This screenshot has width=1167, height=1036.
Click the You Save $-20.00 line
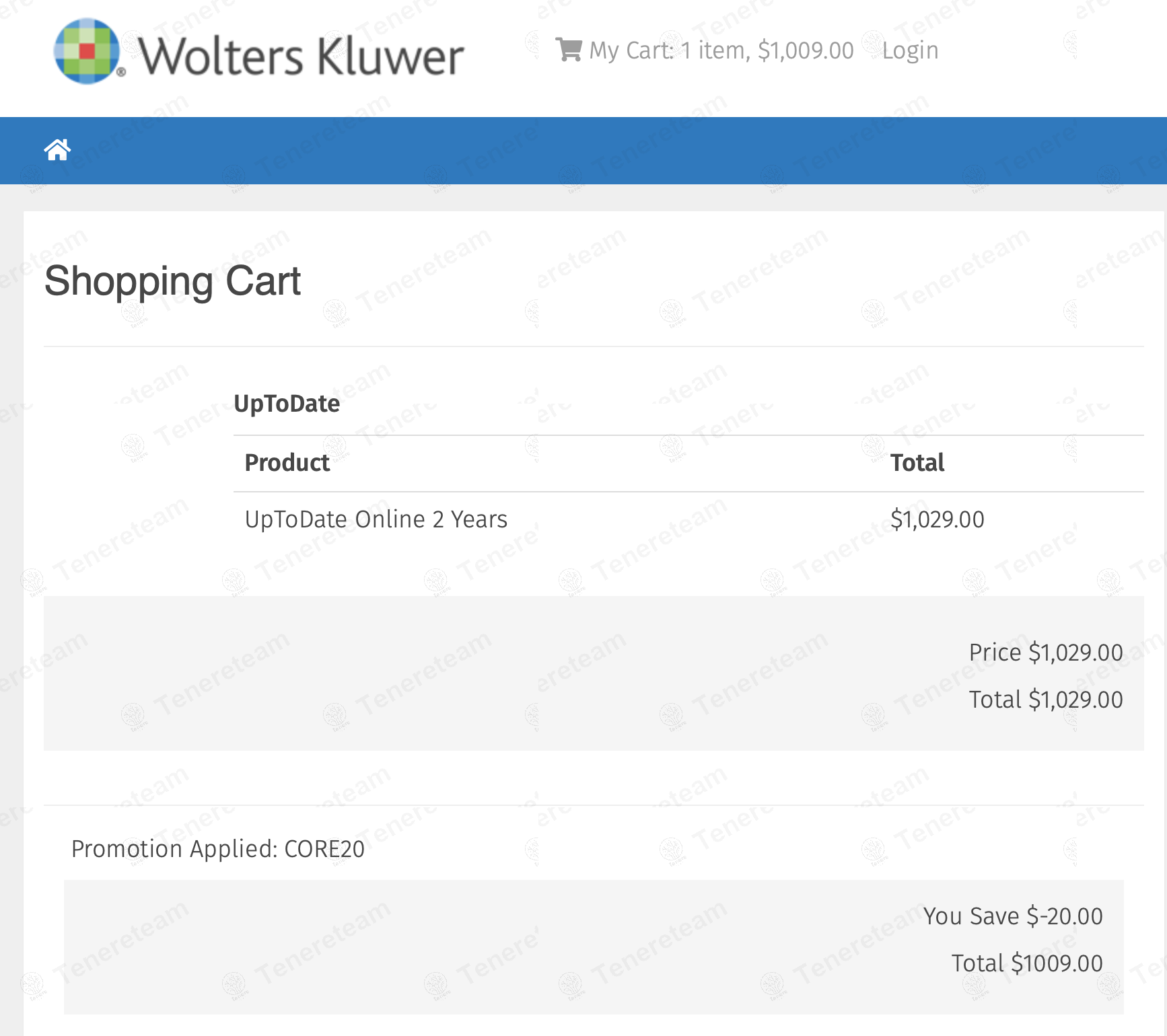[1012, 916]
